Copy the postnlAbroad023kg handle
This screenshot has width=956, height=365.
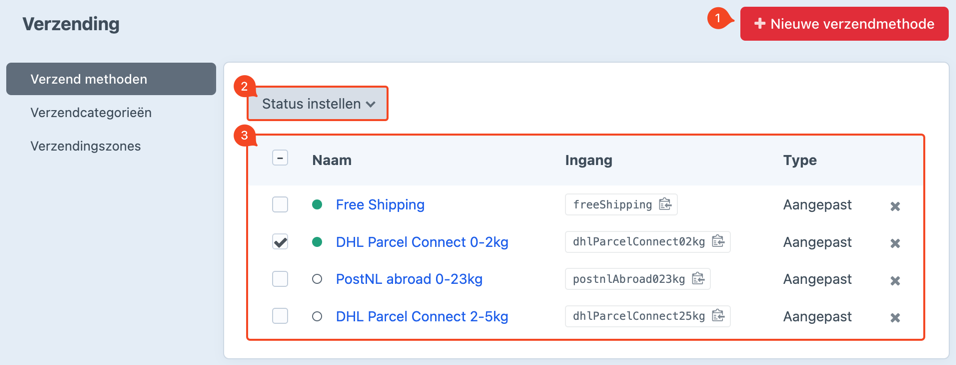pyautogui.click(x=697, y=279)
